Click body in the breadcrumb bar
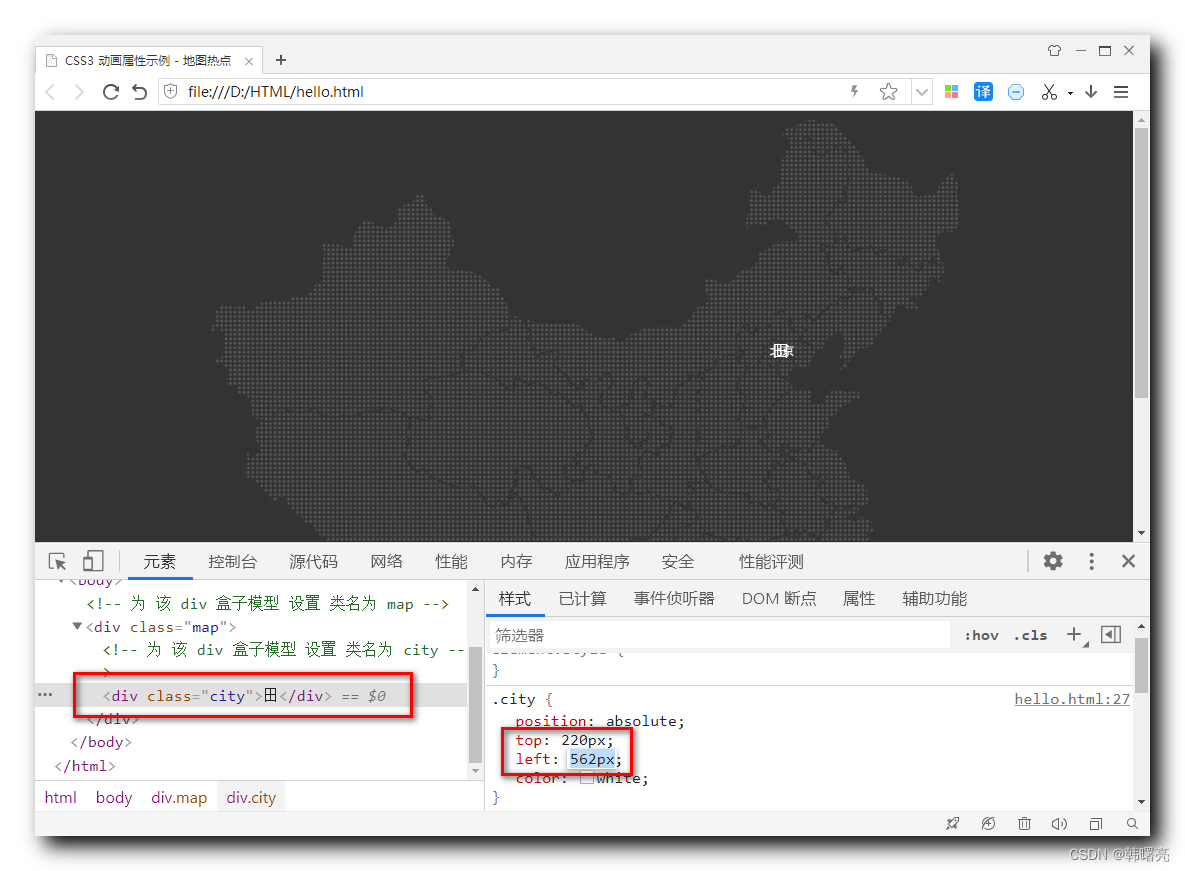The height and width of the screenshot is (871, 1185). [114, 798]
